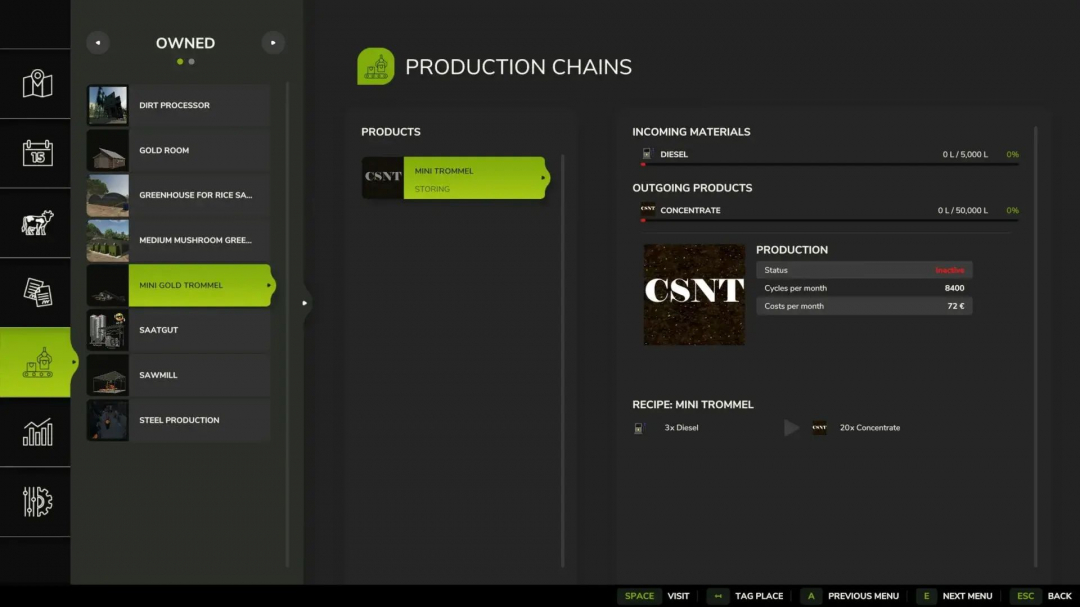
Task: Click the CSNT concentrate icon under Outgoing Products
Action: 645,210
